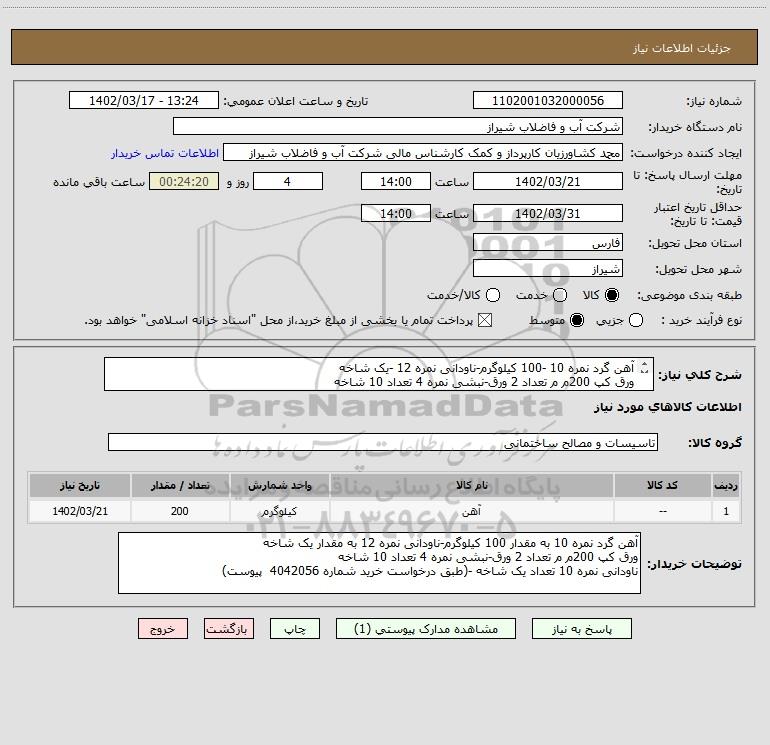Click the کد کالا column header
Viewport: 770px width, 745px height.
662,485
